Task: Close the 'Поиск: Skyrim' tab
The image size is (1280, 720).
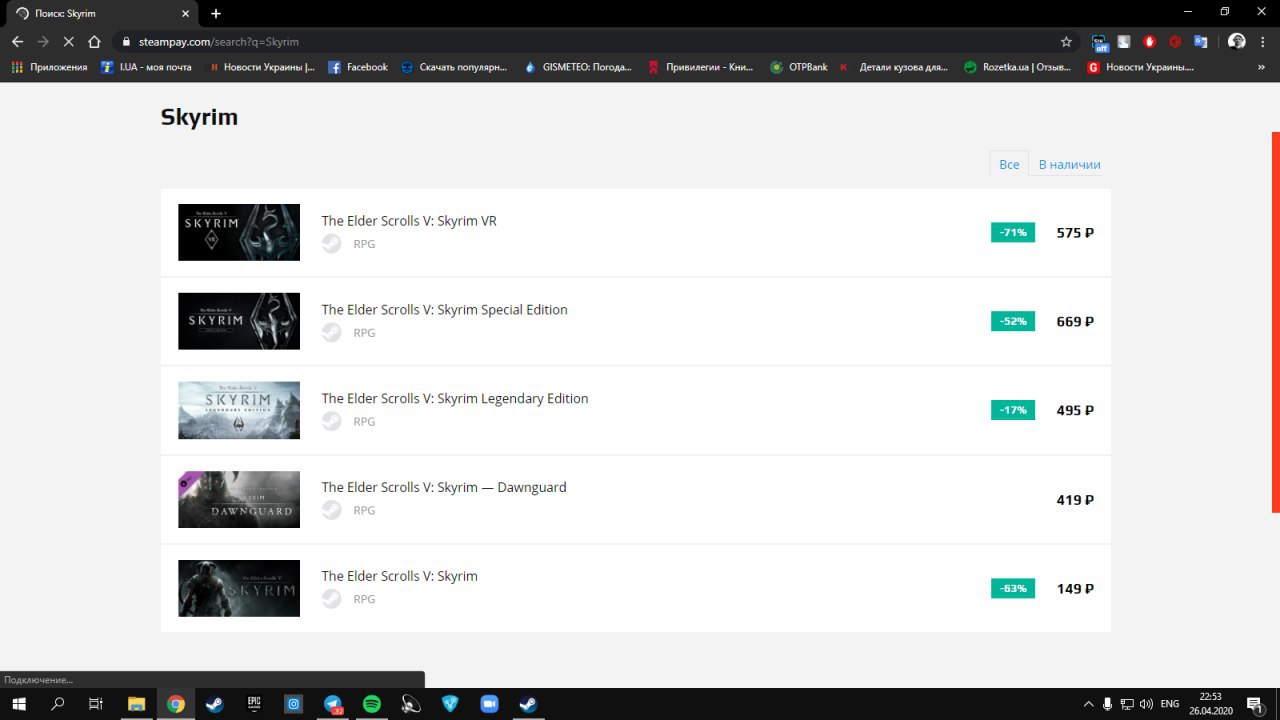Action: (x=187, y=13)
